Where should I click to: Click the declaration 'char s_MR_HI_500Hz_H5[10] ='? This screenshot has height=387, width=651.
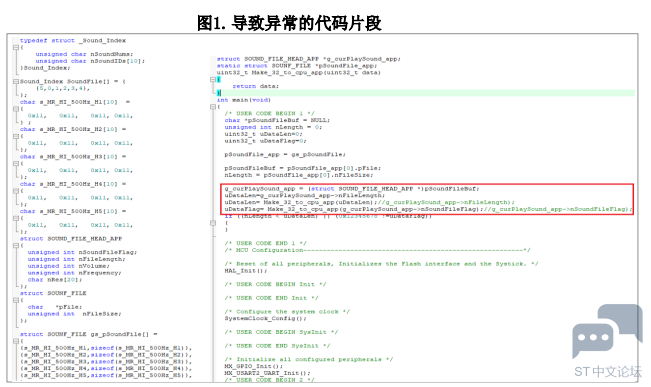[73, 211]
